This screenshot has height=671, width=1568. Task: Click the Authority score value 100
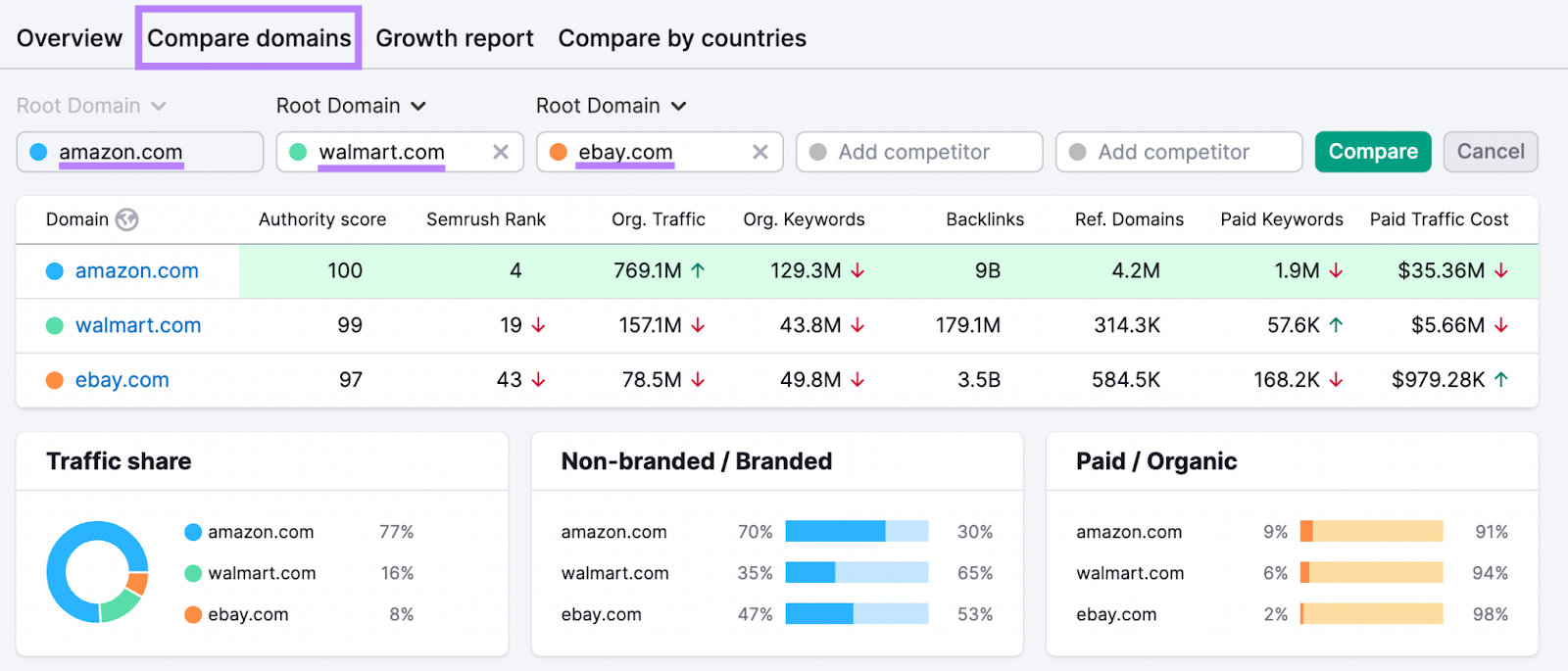tap(345, 270)
